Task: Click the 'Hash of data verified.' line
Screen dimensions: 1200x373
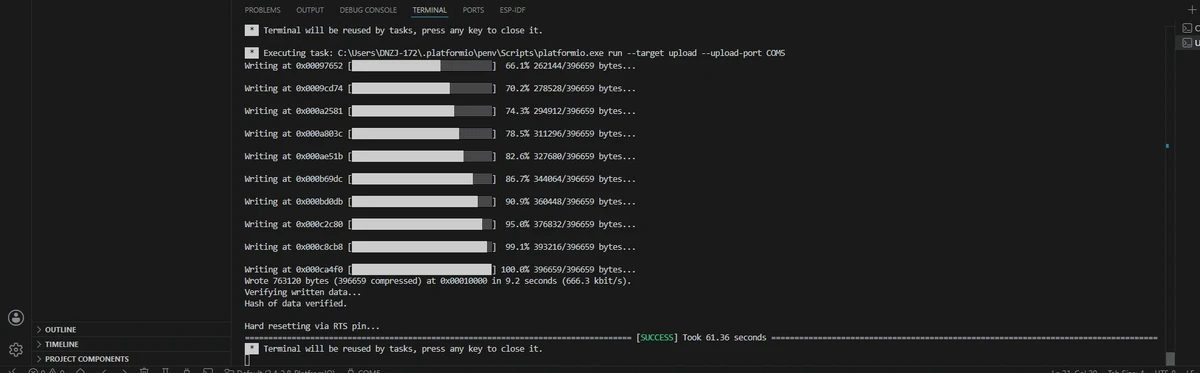Action: [x=297, y=303]
